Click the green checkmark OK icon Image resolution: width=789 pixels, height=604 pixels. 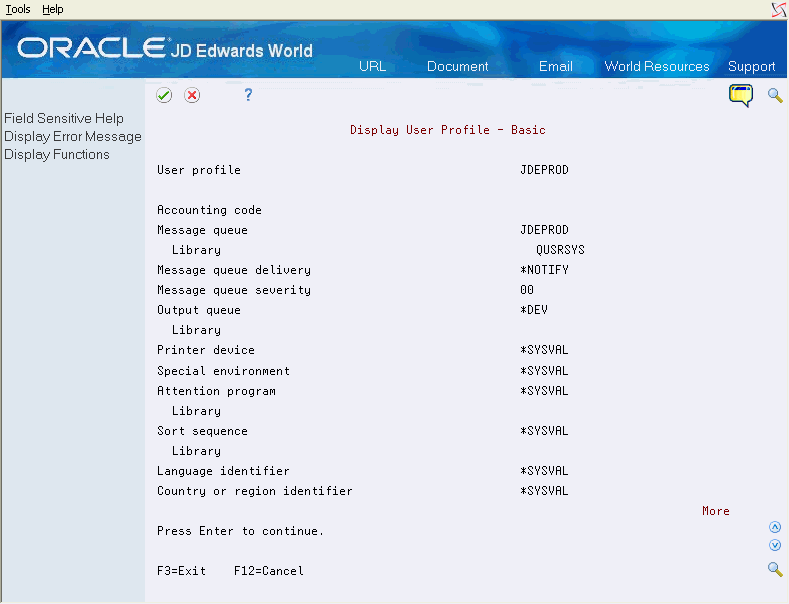(x=164, y=95)
